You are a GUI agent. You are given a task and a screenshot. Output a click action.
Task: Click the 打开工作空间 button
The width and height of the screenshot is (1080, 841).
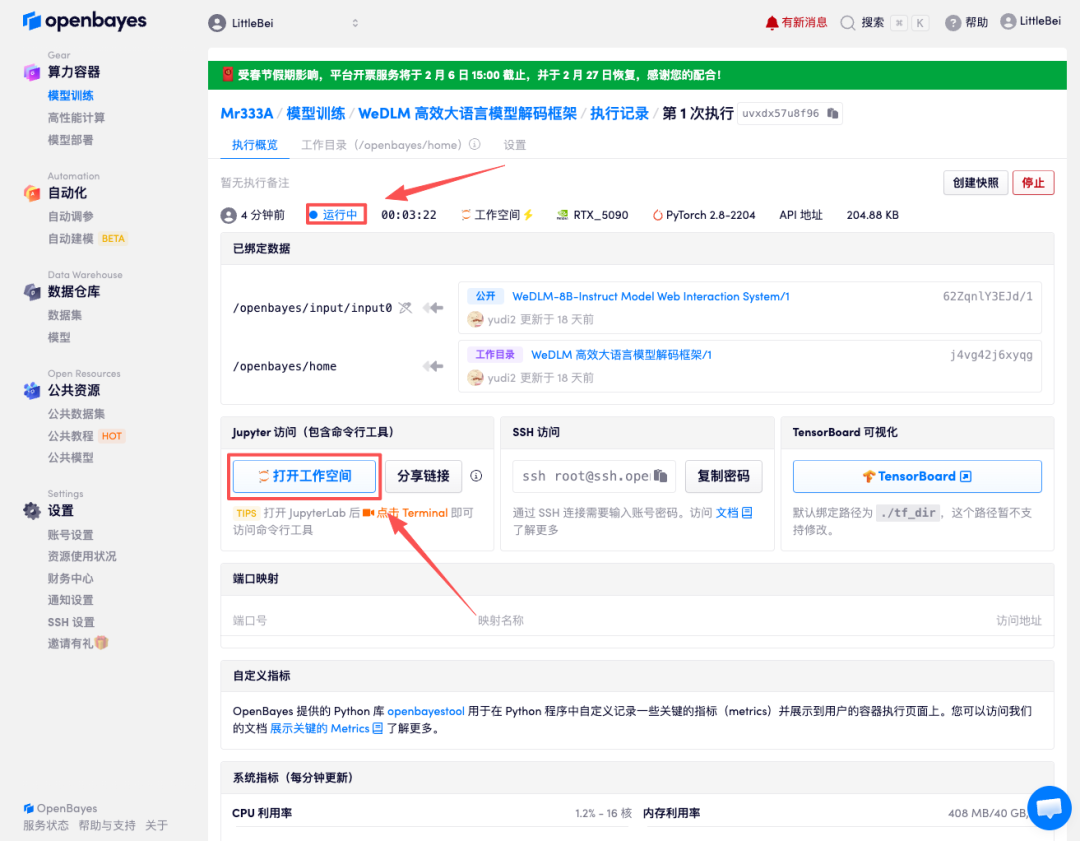pyautogui.click(x=304, y=476)
